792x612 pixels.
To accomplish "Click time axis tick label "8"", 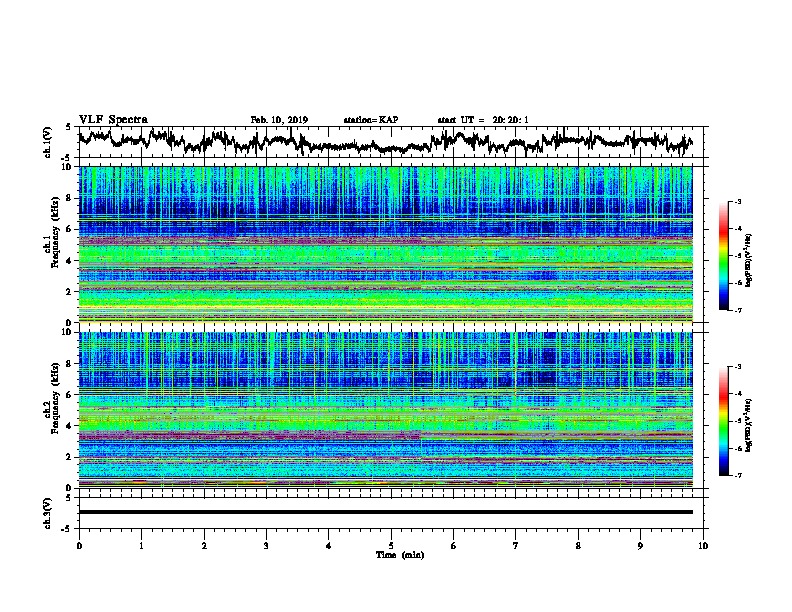I will point(578,546).
